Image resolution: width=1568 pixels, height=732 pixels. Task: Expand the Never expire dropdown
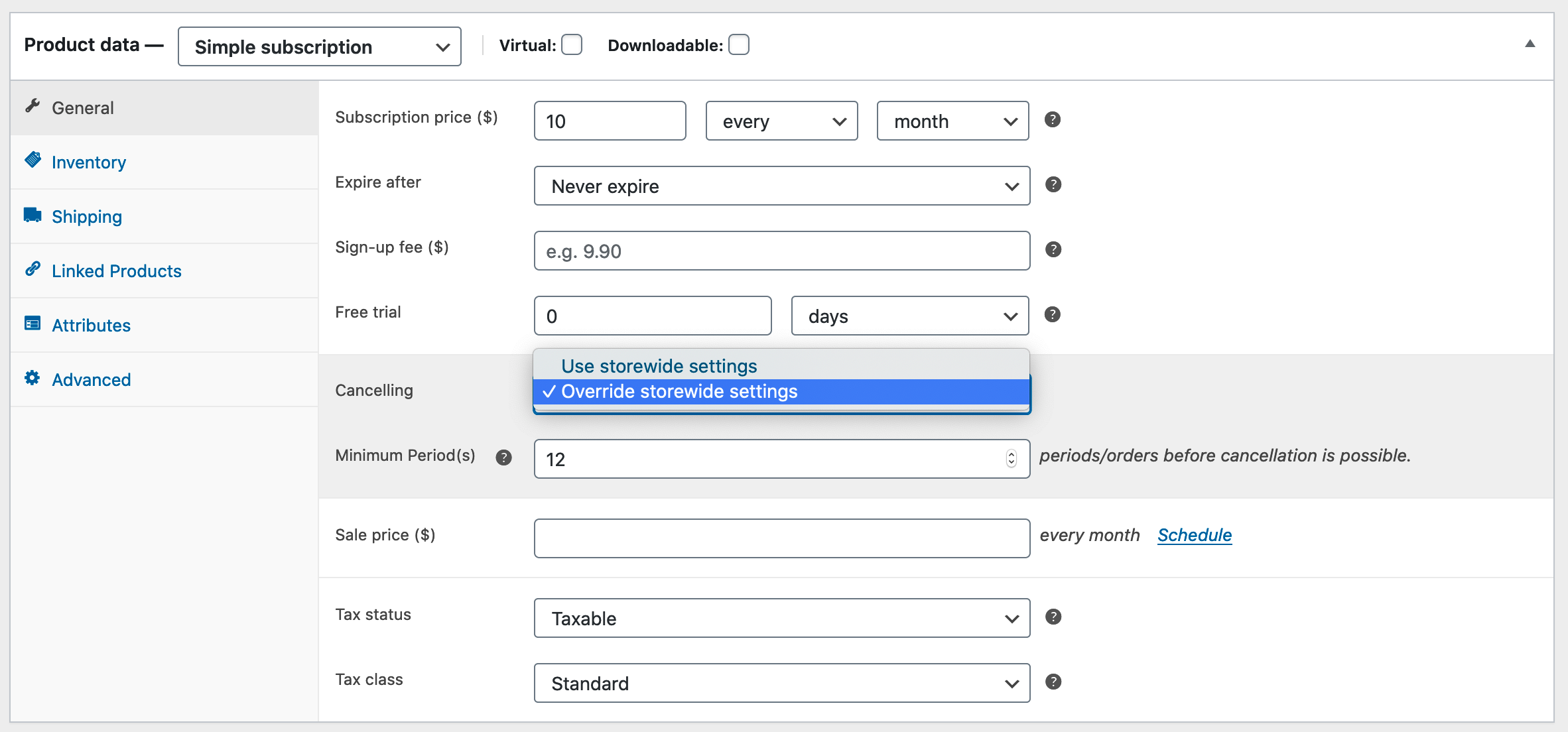pos(781,186)
